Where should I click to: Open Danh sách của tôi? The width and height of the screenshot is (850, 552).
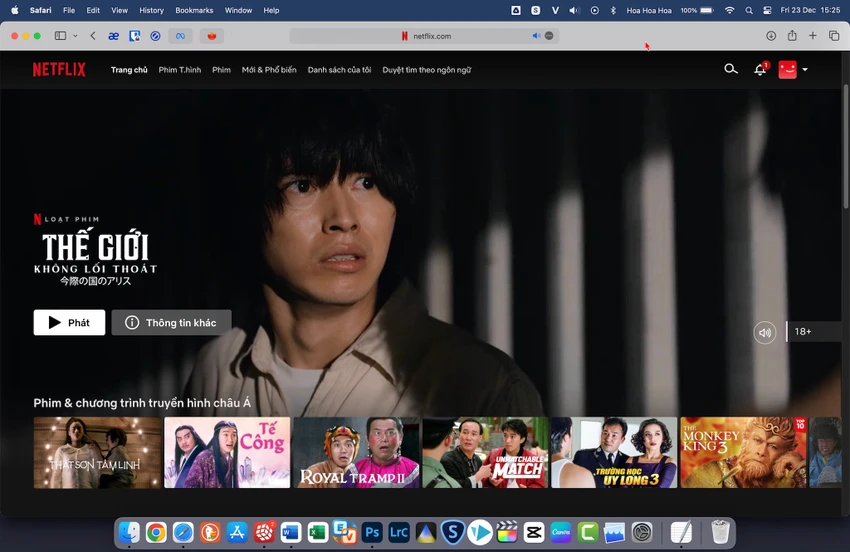tap(339, 70)
